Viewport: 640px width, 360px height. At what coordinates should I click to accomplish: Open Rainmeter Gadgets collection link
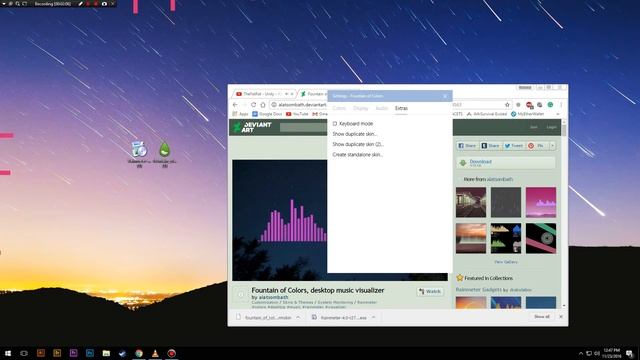click(479, 289)
